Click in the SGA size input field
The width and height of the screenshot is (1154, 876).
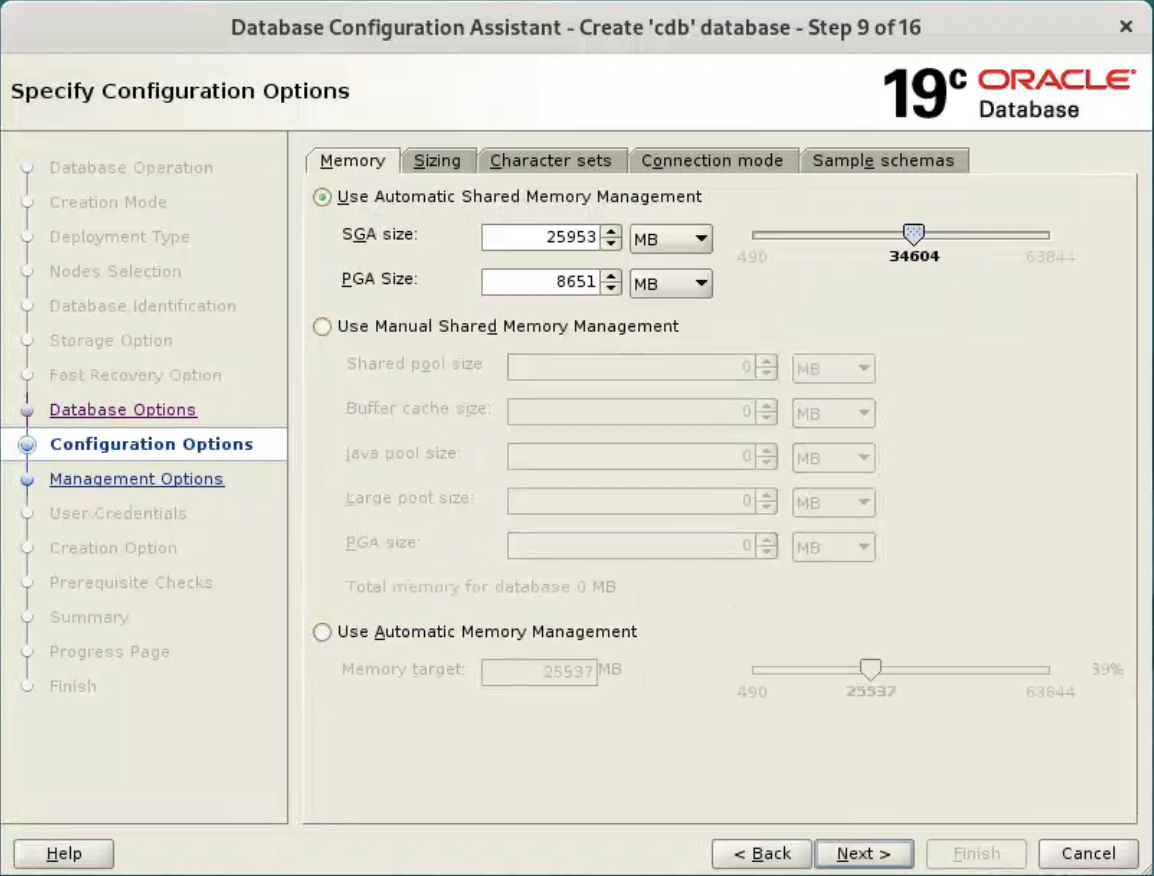(541, 237)
